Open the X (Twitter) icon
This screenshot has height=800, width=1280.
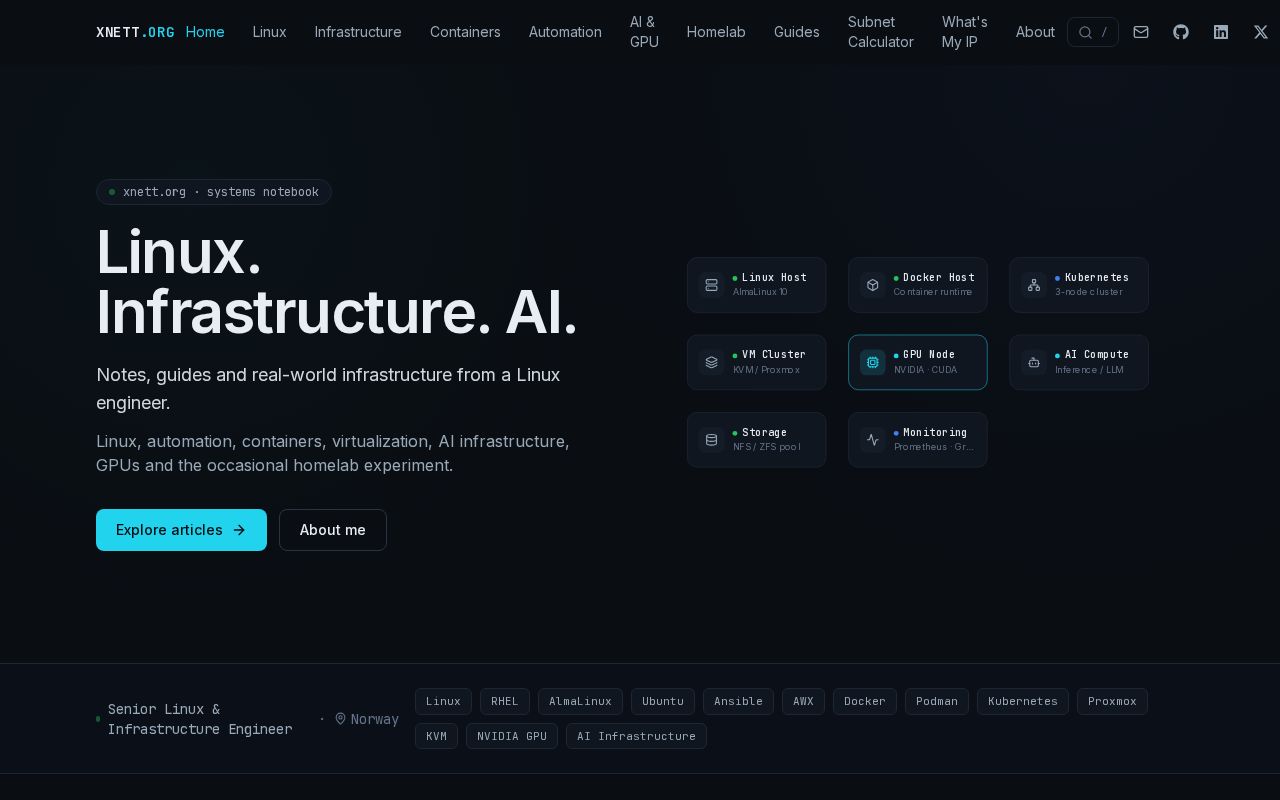coord(1261,32)
